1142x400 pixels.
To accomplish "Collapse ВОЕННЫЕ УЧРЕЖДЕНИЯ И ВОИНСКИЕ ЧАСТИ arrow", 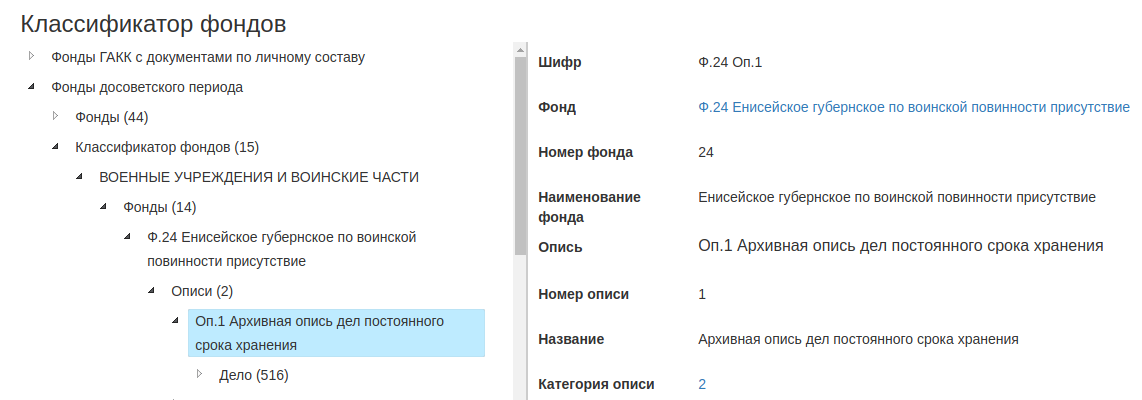I will [79, 177].
